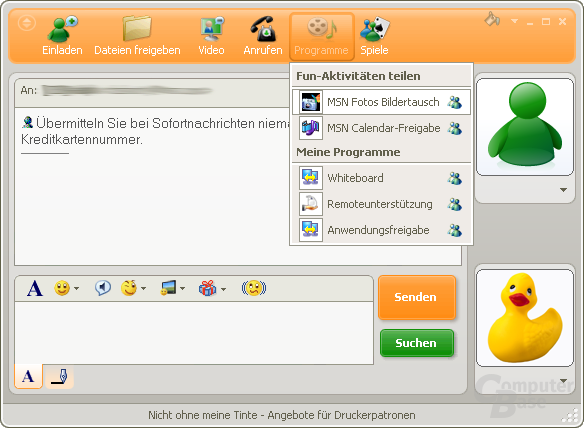The image size is (584, 428).
Task: Click people icon beside Whiteboard
Action: (x=455, y=178)
